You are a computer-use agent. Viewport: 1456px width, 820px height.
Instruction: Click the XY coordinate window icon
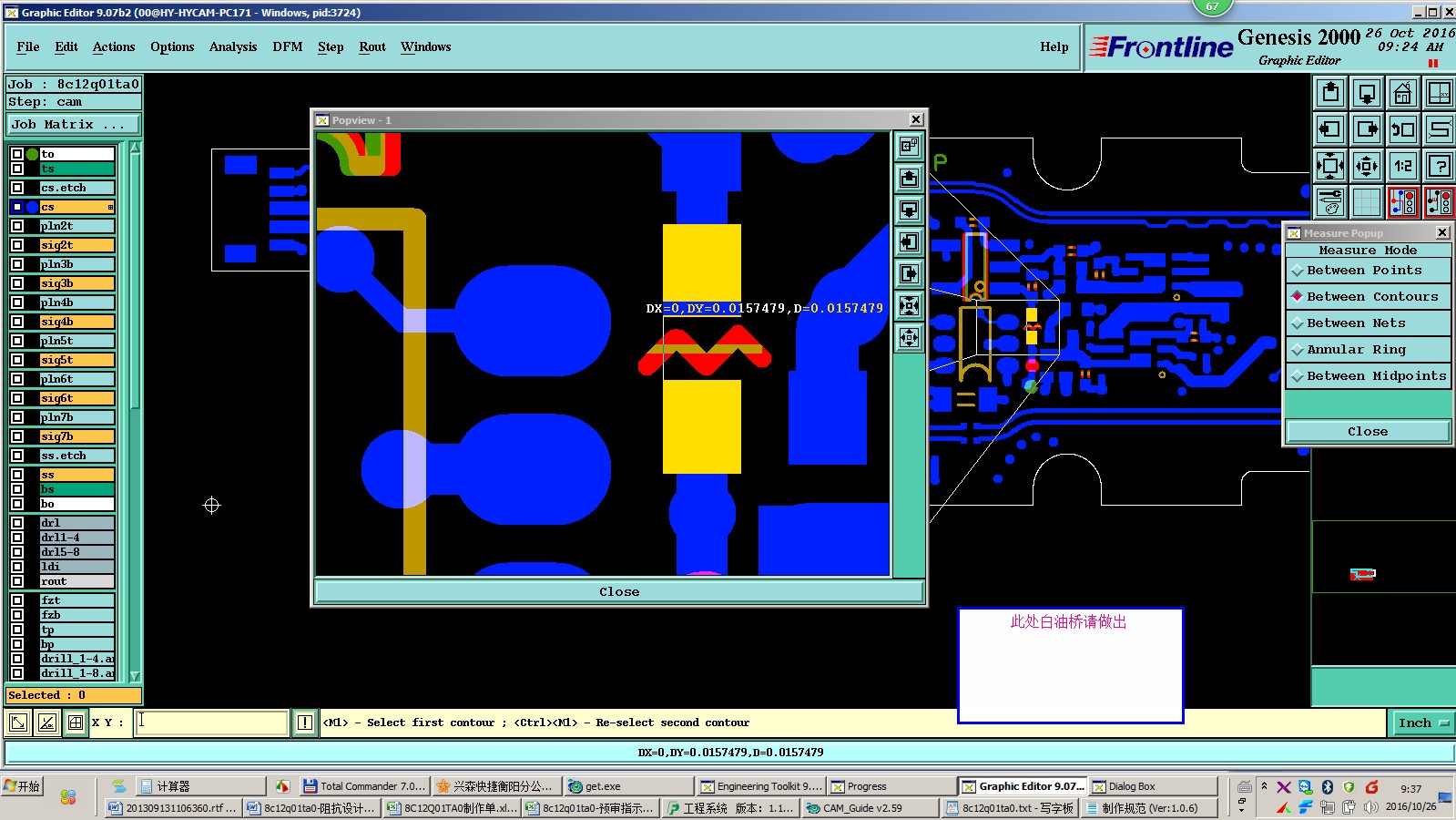(x=1439, y=93)
